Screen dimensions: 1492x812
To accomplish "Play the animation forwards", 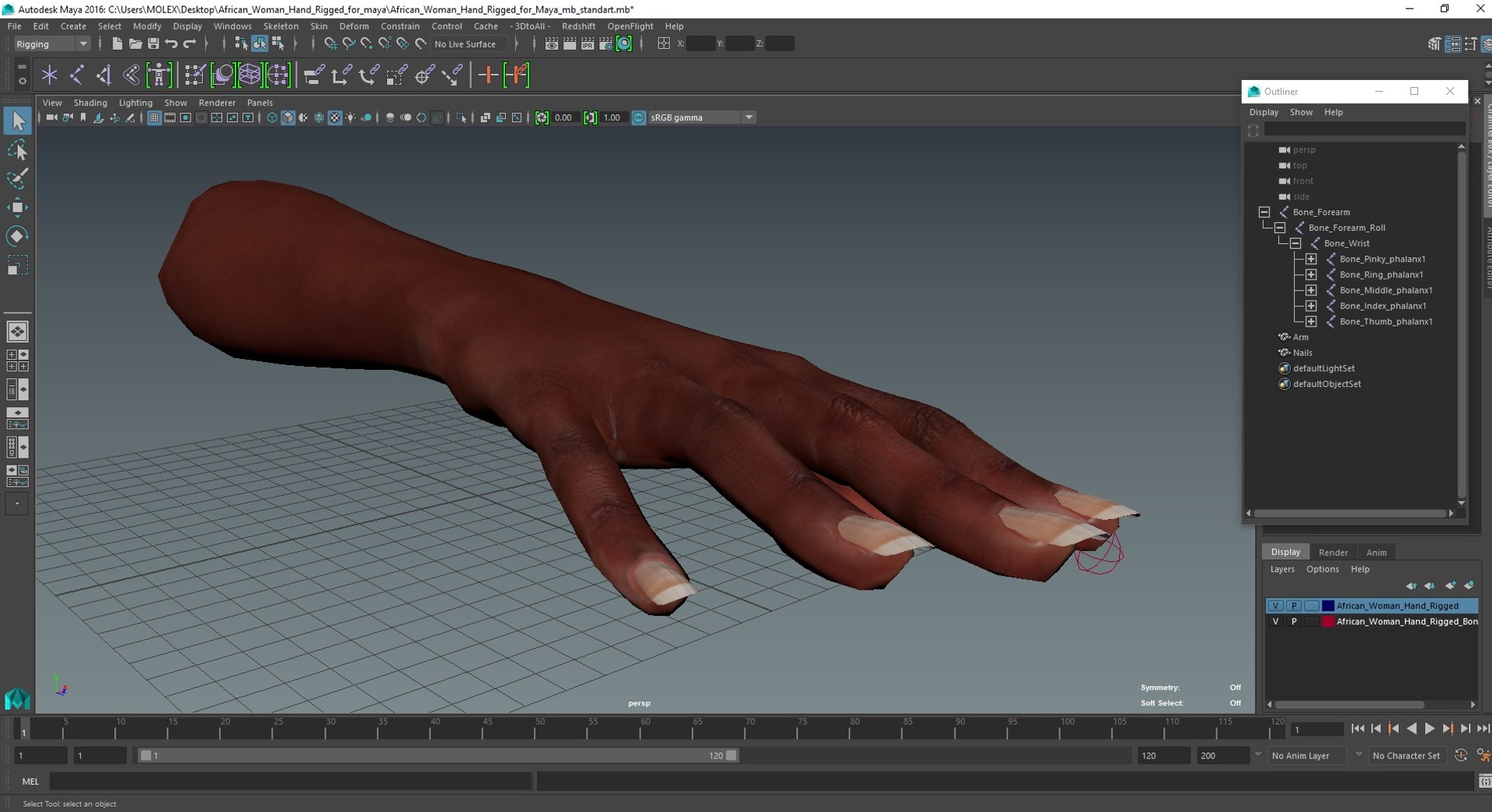I will (x=1429, y=729).
